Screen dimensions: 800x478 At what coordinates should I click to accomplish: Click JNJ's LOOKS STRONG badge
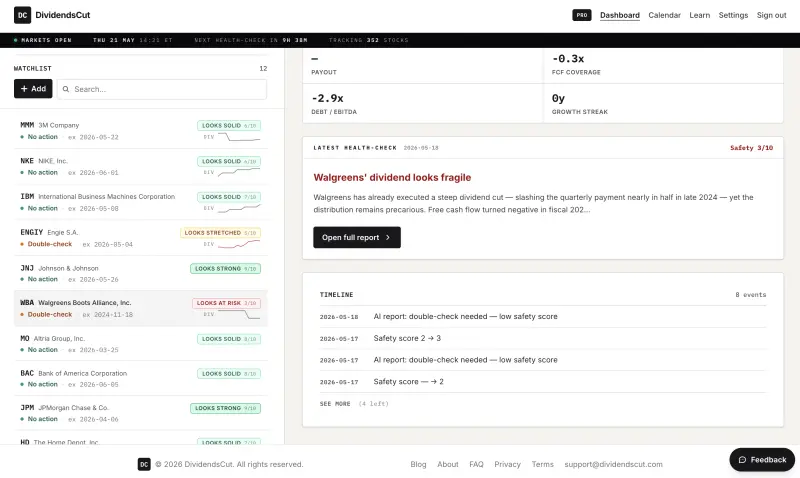point(225,268)
